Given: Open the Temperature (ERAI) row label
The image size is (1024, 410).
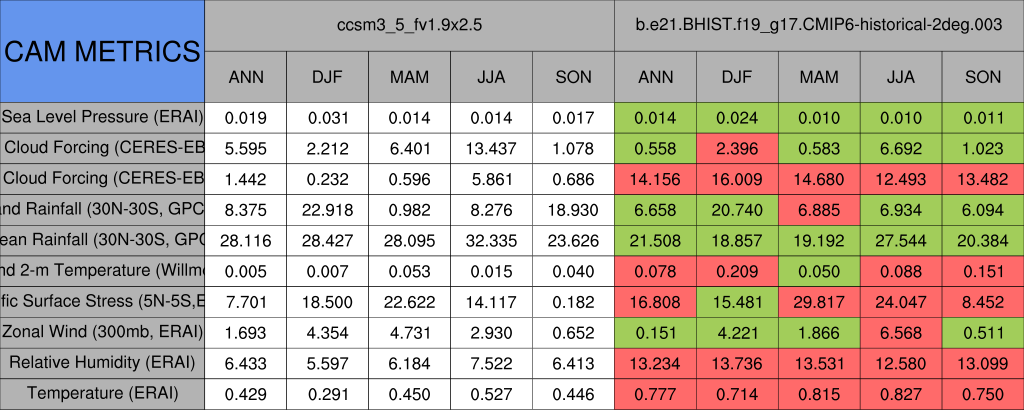Looking at the screenshot, I should [102, 393].
